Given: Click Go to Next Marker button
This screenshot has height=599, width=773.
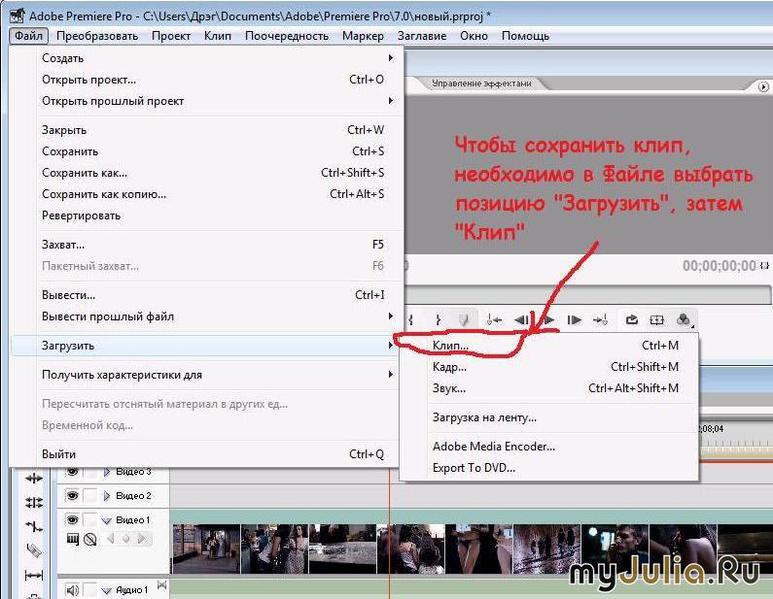Looking at the screenshot, I should pos(600,320).
